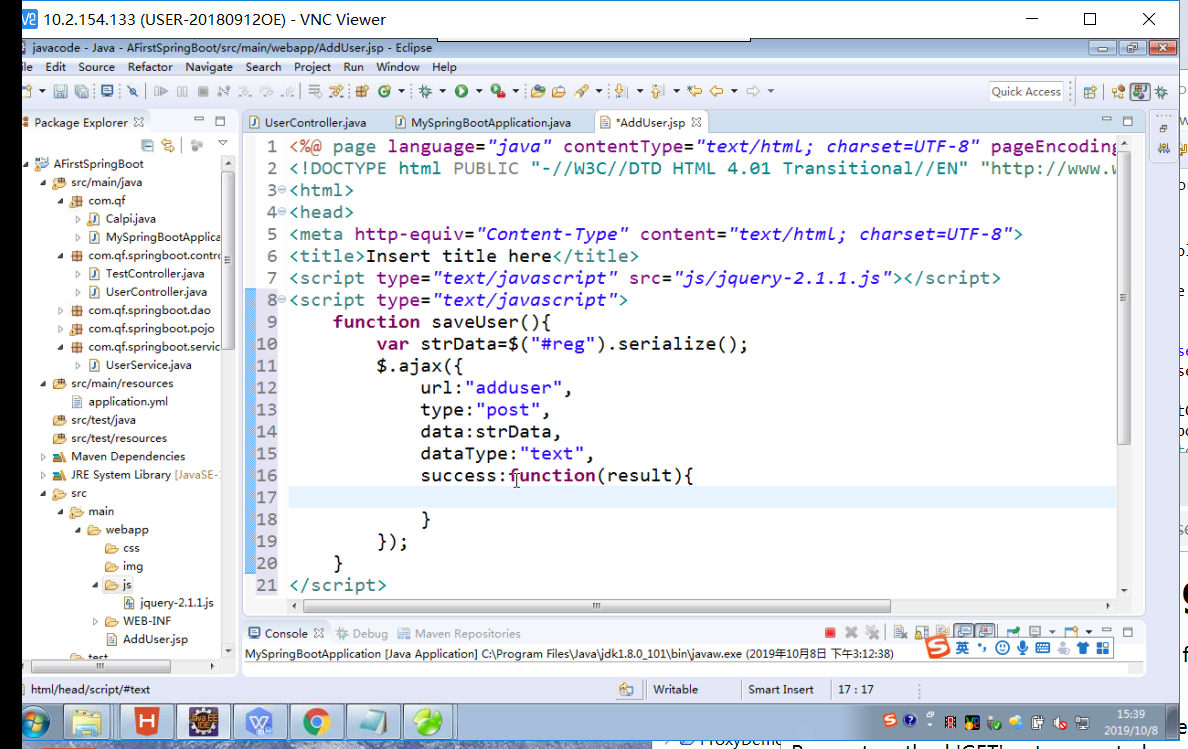The image size is (1188, 749).
Task: Open the Run button dropdown arrow
Action: click(479, 92)
